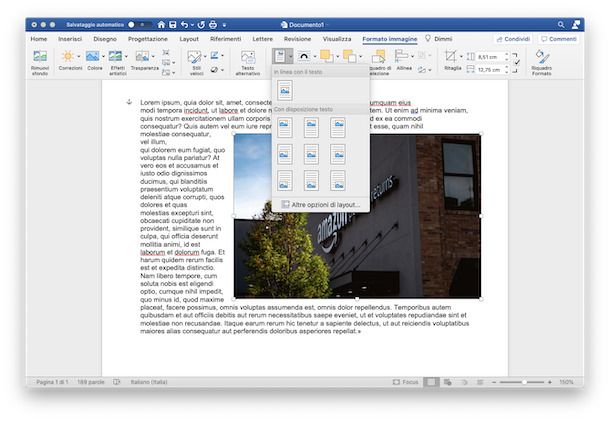The height and width of the screenshot is (421, 610).
Task: Expand the Colore dropdown arrow
Action: click(x=103, y=56)
